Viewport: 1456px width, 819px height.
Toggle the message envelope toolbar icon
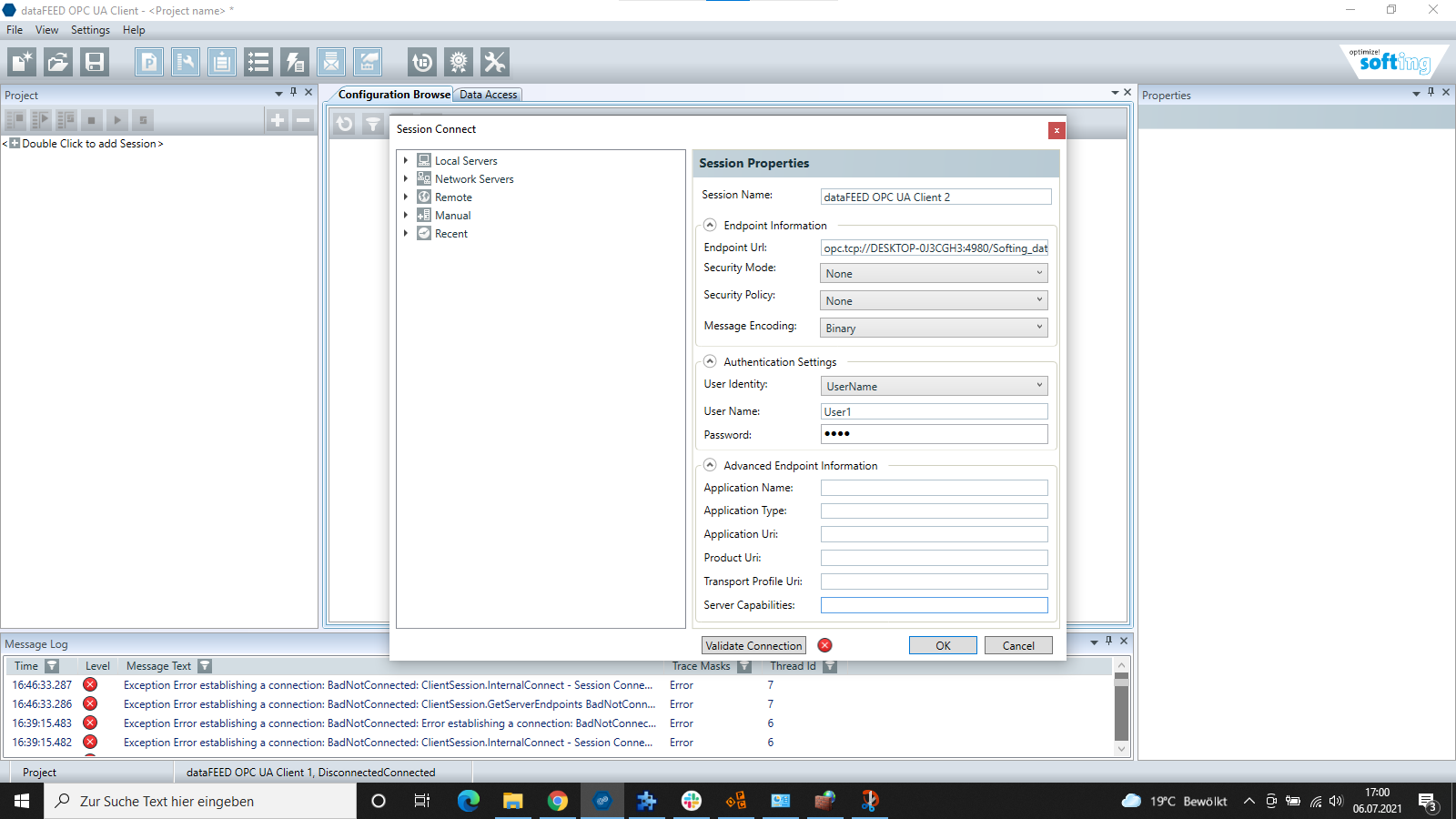coord(331,62)
